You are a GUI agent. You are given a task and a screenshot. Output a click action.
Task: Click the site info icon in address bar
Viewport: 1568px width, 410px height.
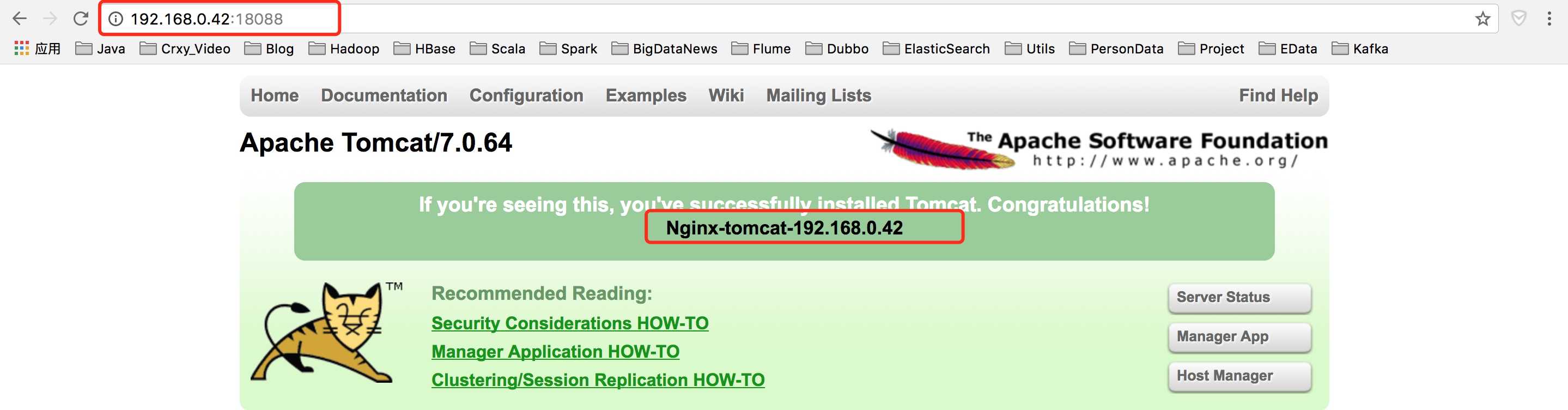point(116,19)
